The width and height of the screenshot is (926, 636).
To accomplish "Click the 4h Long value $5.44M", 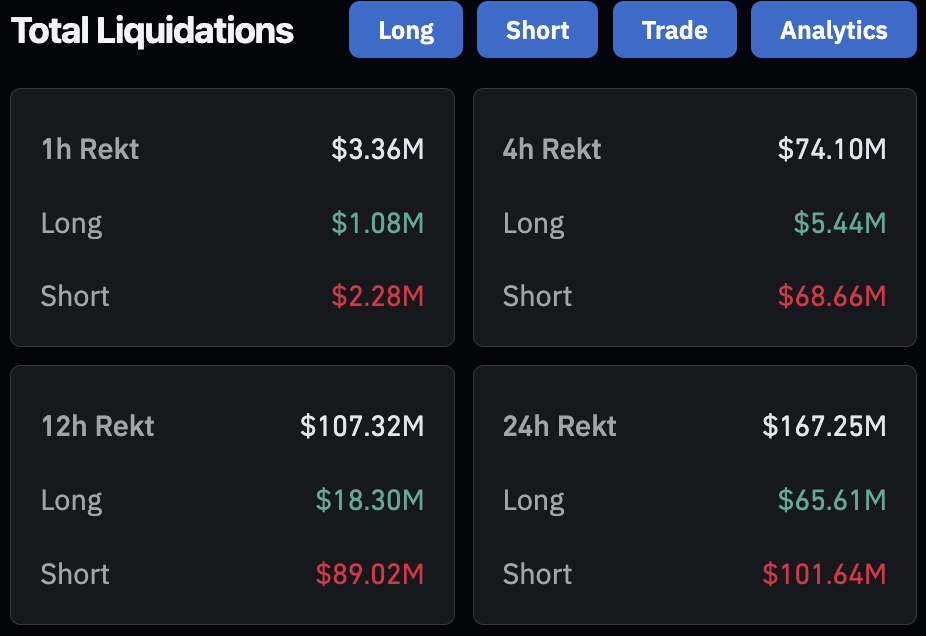I will (x=840, y=223).
